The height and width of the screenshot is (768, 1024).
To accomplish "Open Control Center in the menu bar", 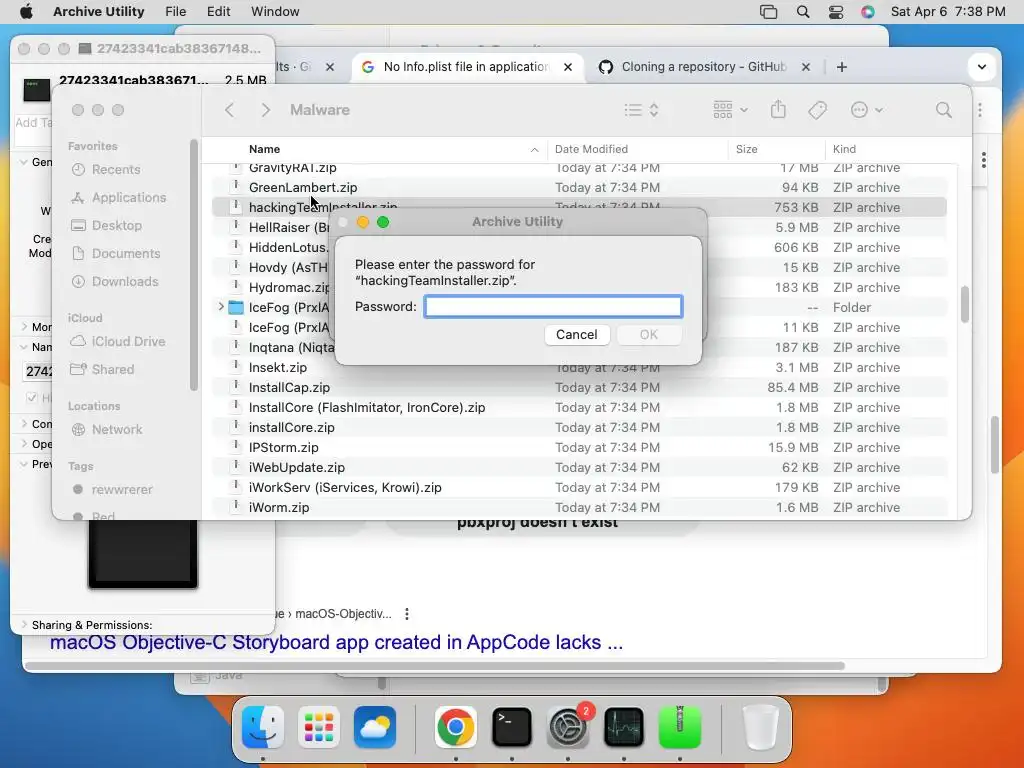I will pyautogui.click(x=835, y=12).
